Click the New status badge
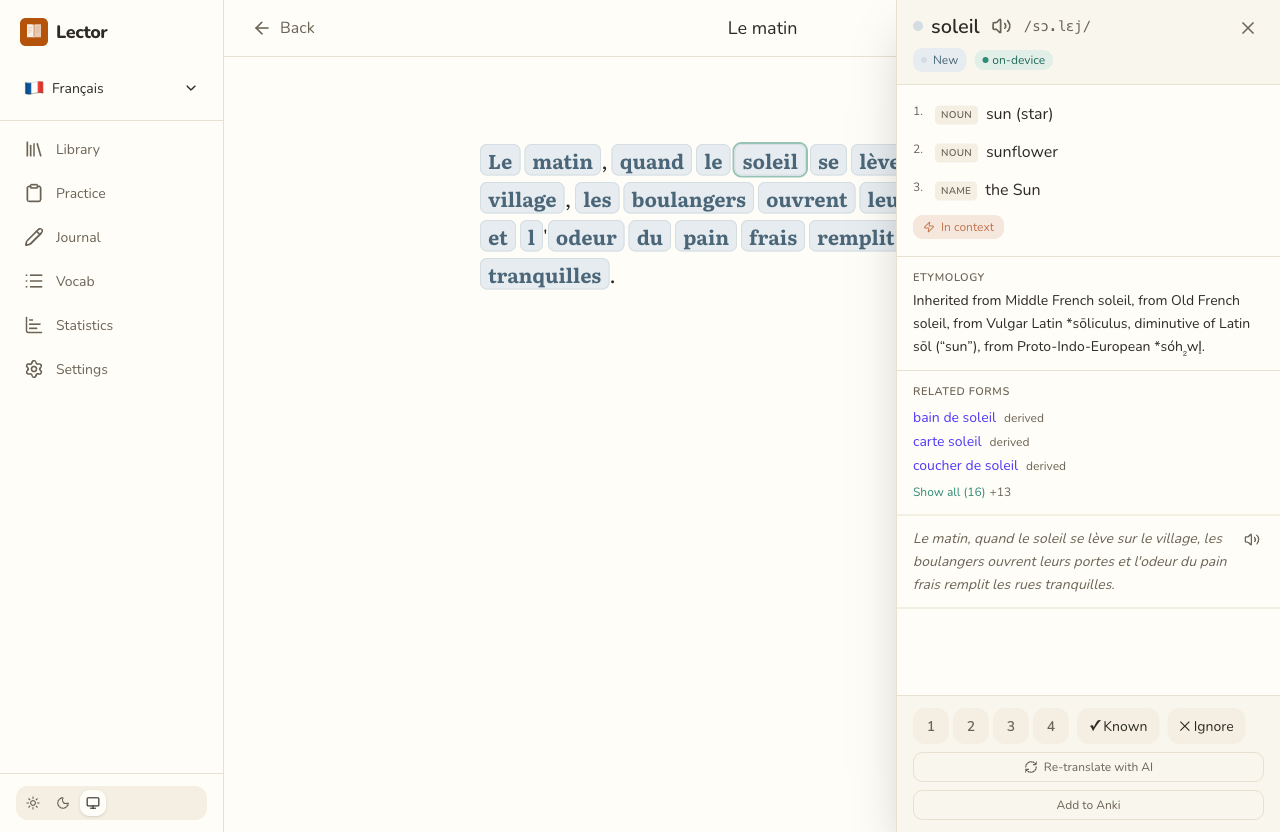 click(x=940, y=60)
